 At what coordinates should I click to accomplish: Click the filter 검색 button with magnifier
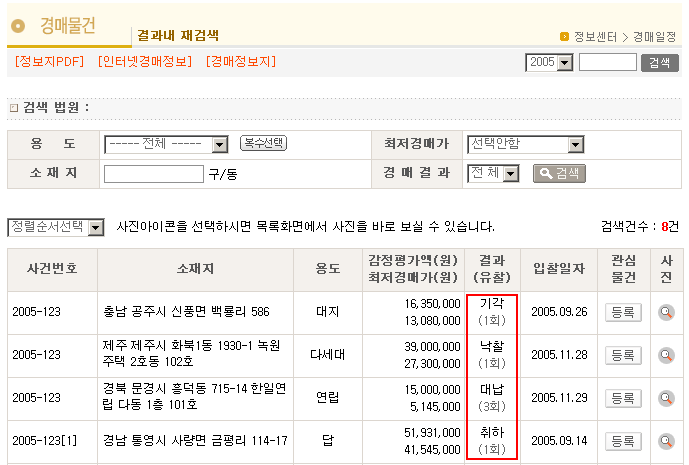(x=559, y=173)
